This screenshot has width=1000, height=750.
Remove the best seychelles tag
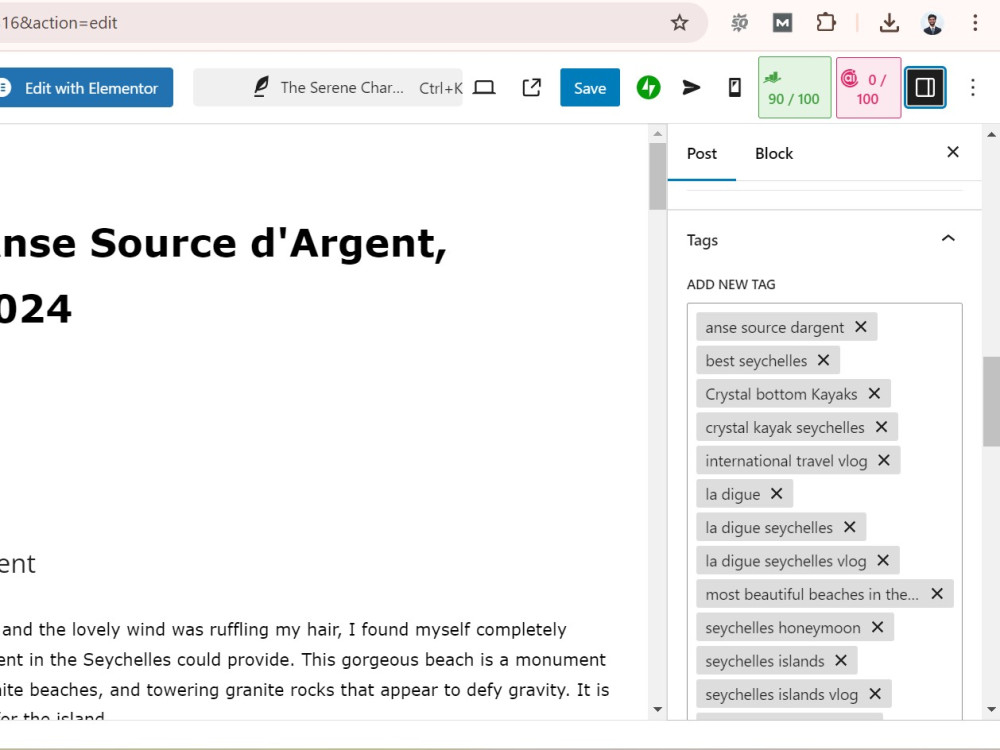coord(823,360)
